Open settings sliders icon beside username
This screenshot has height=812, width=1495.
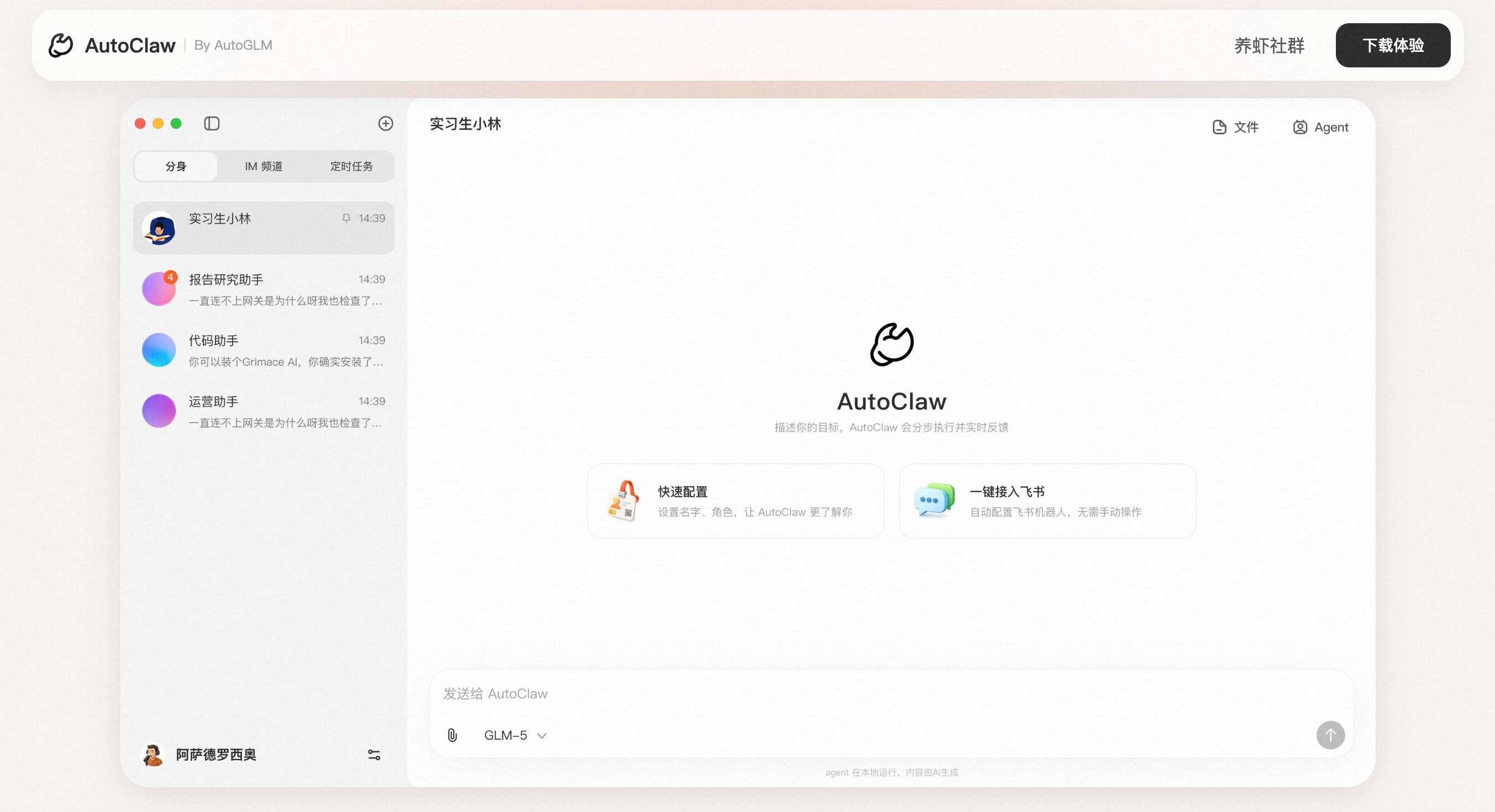click(373, 755)
